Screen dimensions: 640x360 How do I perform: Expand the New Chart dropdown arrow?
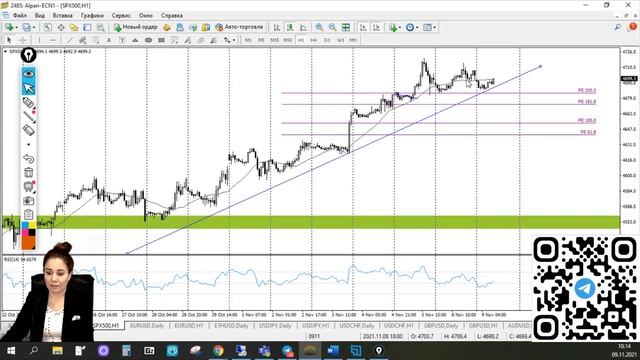pyautogui.click(x=16, y=27)
